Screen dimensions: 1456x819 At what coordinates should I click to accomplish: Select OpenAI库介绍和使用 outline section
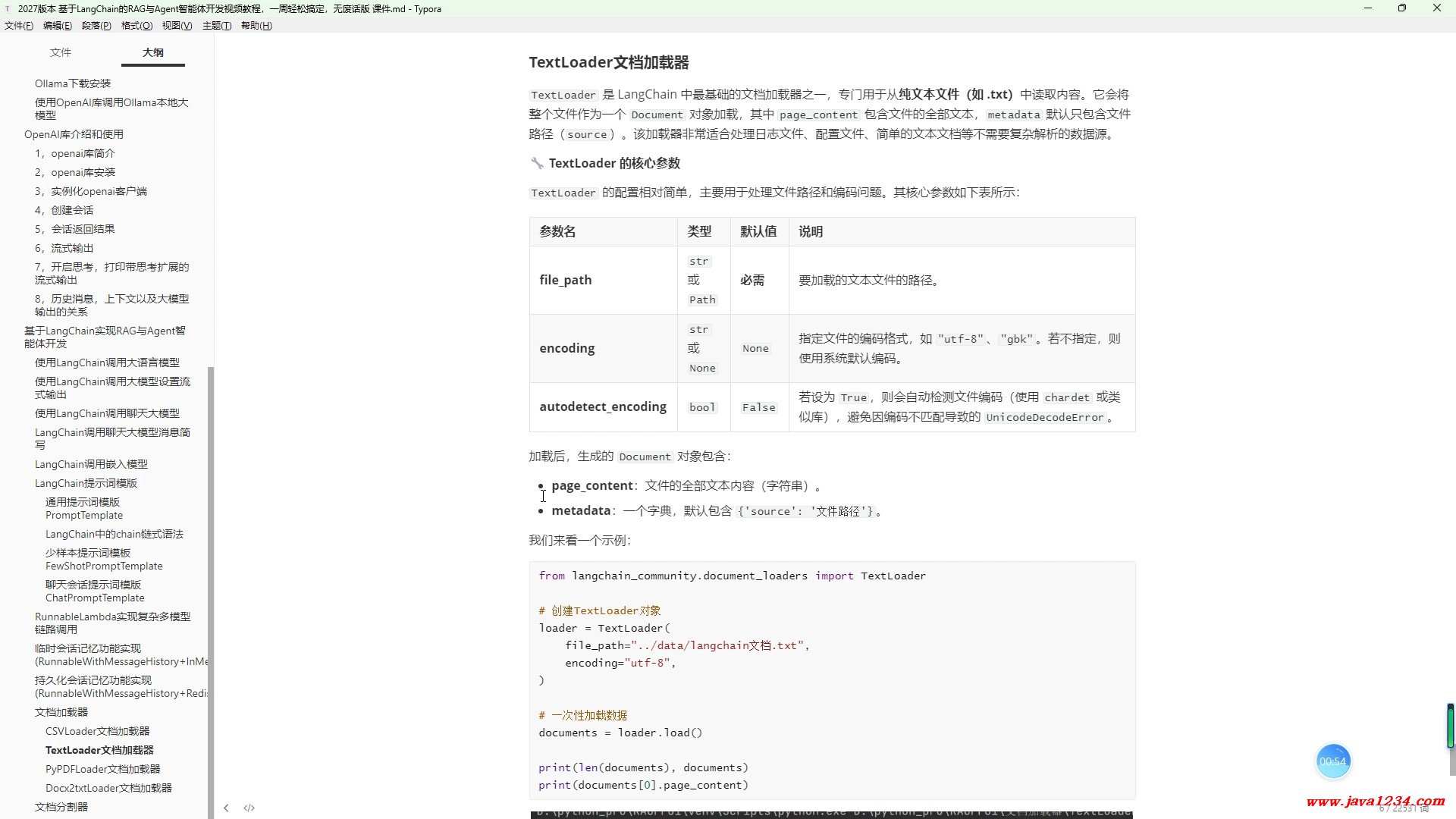[74, 134]
